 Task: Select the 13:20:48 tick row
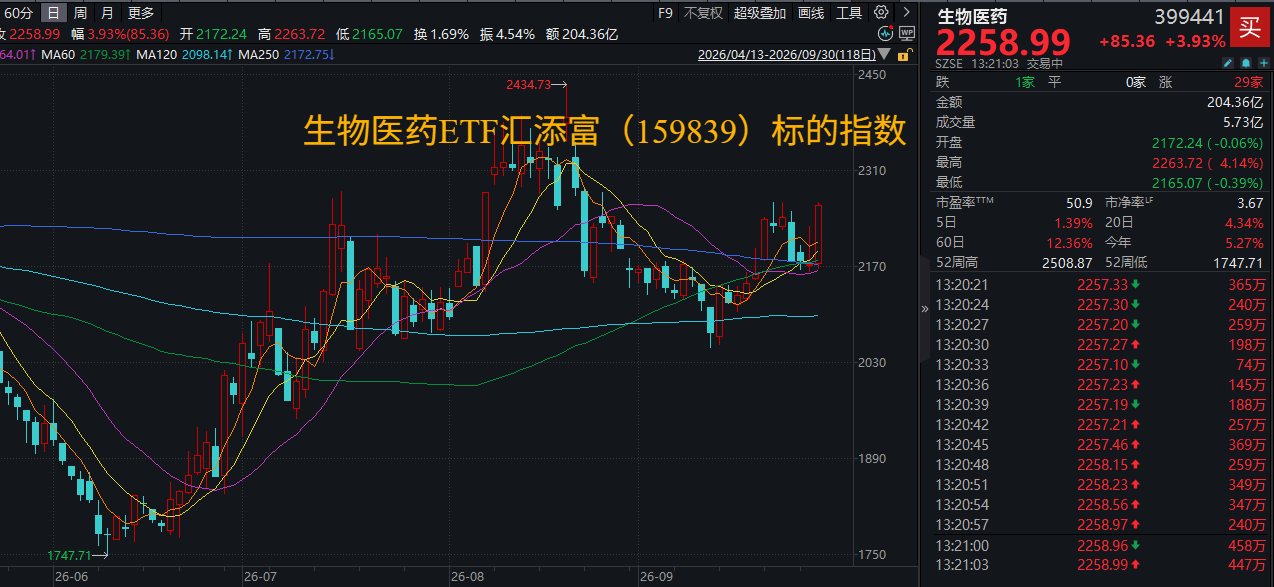click(x=1100, y=465)
